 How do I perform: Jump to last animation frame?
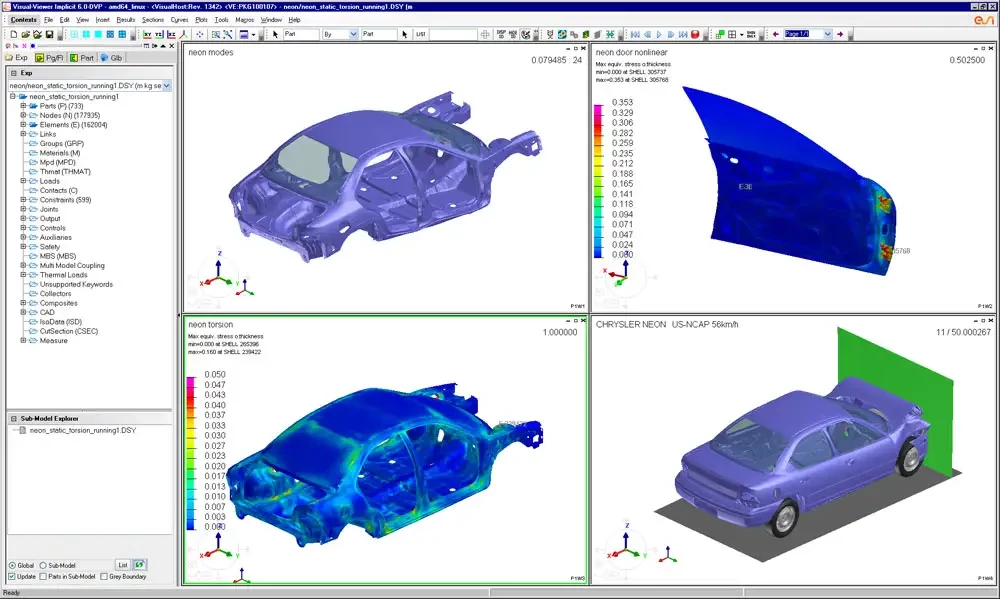[x=683, y=34]
